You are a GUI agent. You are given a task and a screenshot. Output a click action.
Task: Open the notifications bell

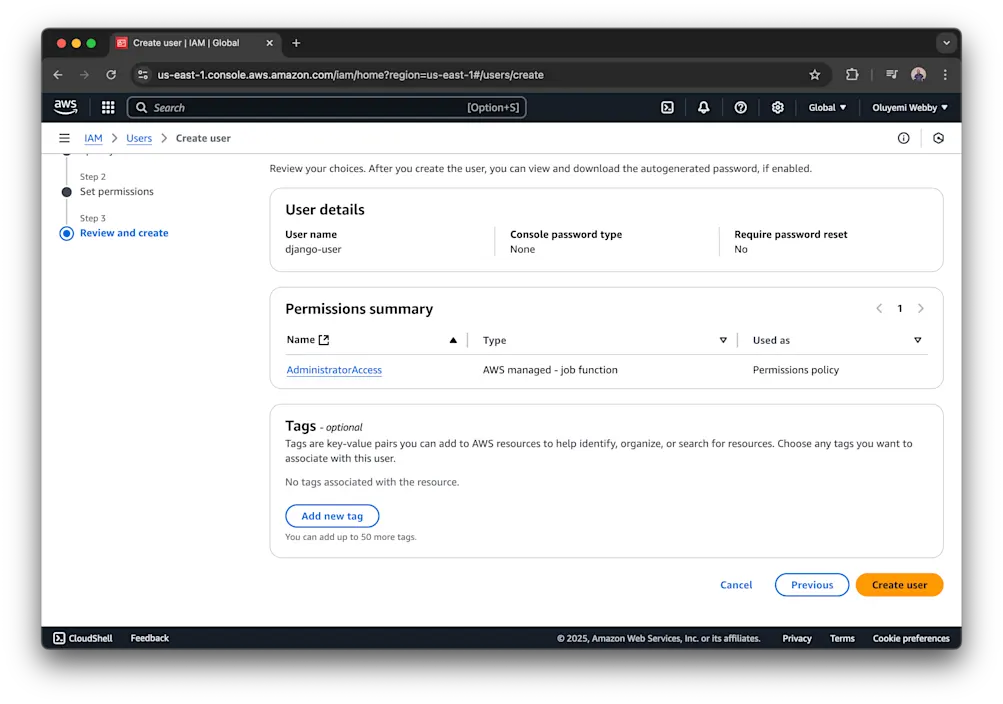point(703,107)
